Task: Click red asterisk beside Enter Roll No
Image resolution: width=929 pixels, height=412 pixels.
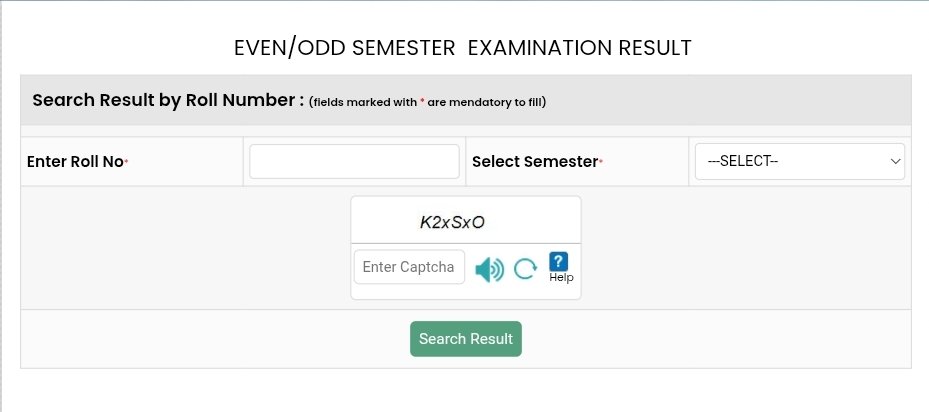Action: point(126,162)
